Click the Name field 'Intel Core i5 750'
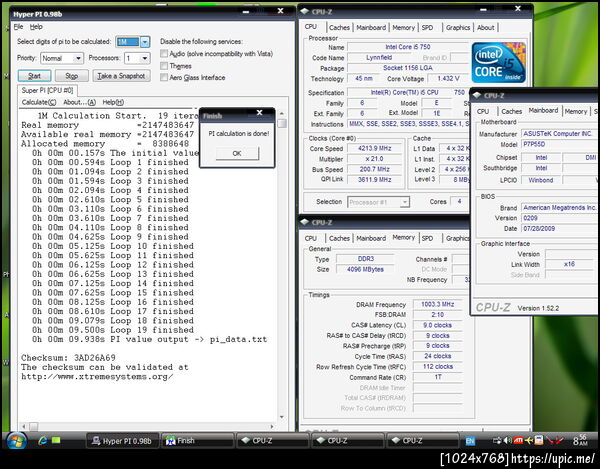Image resolution: width=600 pixels, height=469 pixels. click(408, 47)
